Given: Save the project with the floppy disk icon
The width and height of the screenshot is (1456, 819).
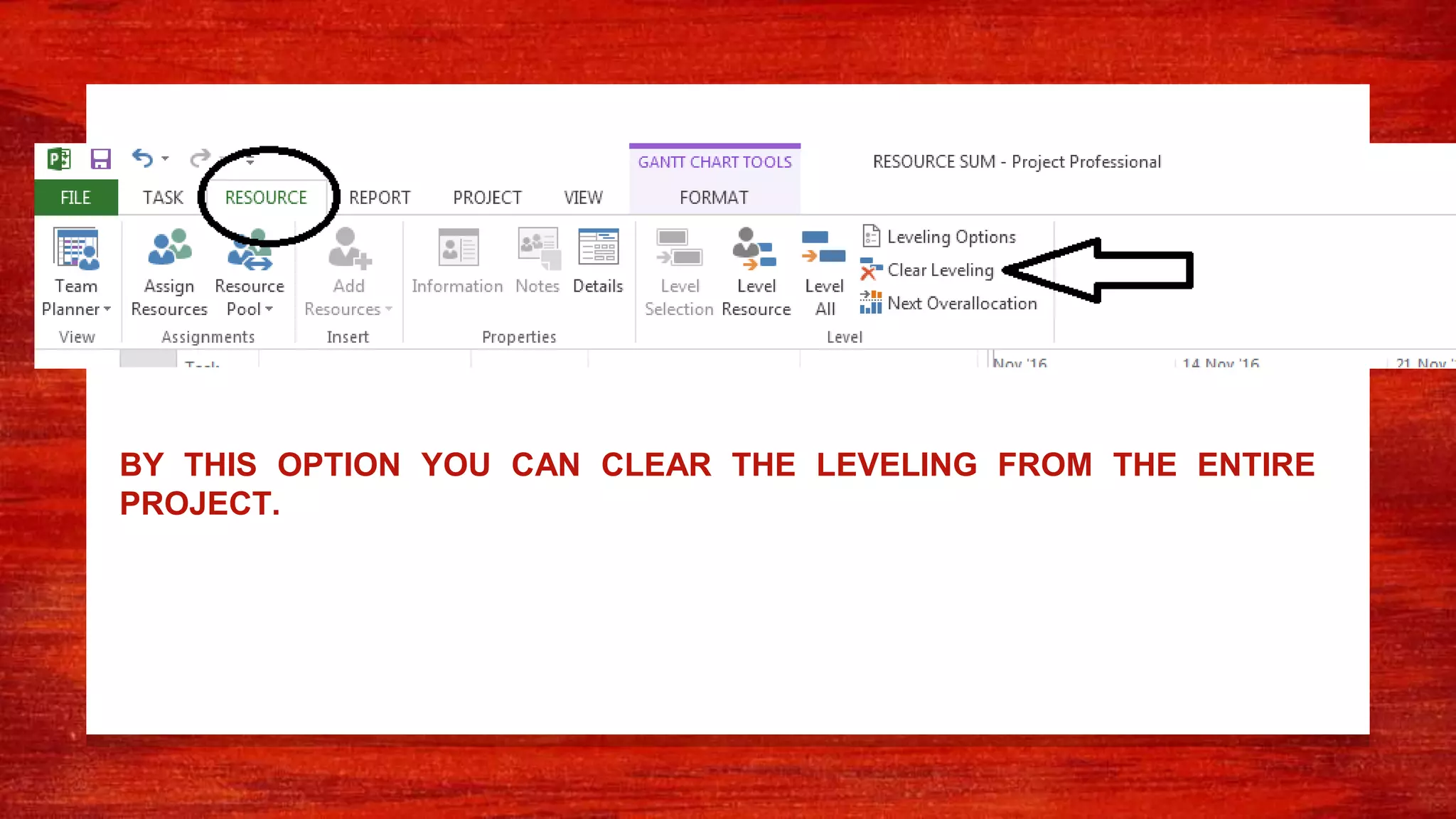Looking at the screenshot, I should 101,159.
